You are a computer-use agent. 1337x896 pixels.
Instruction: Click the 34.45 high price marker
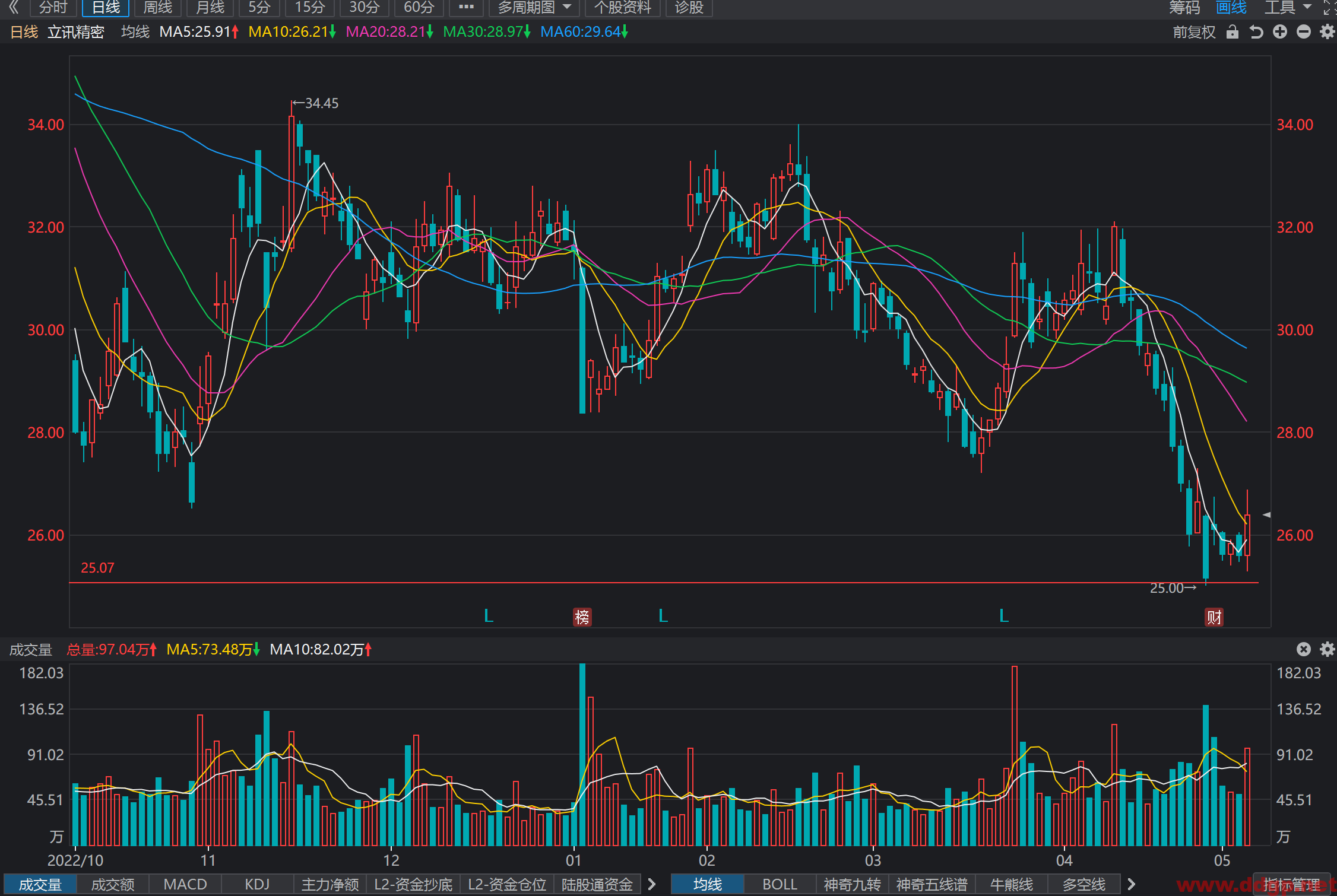tap(316, 103)
